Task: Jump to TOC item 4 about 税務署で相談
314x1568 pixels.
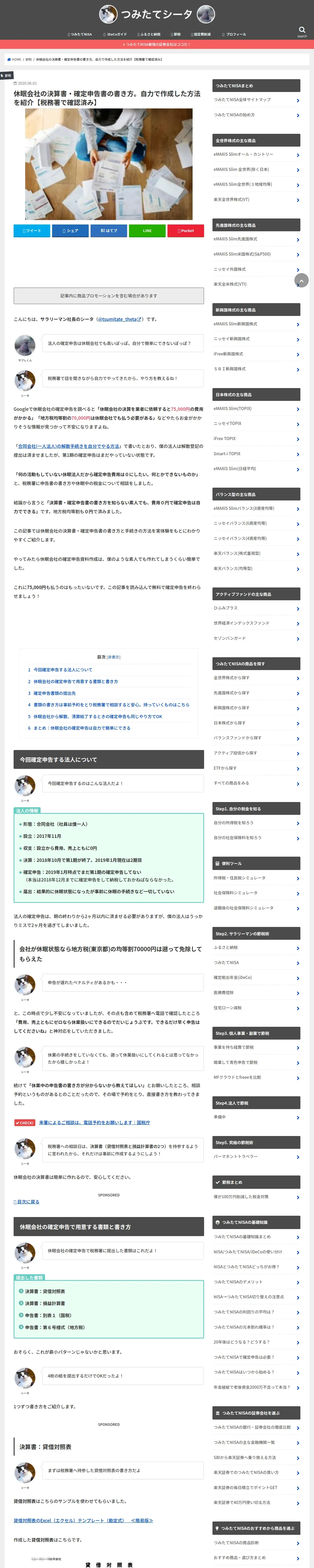Action: click(x=109, y=705)
